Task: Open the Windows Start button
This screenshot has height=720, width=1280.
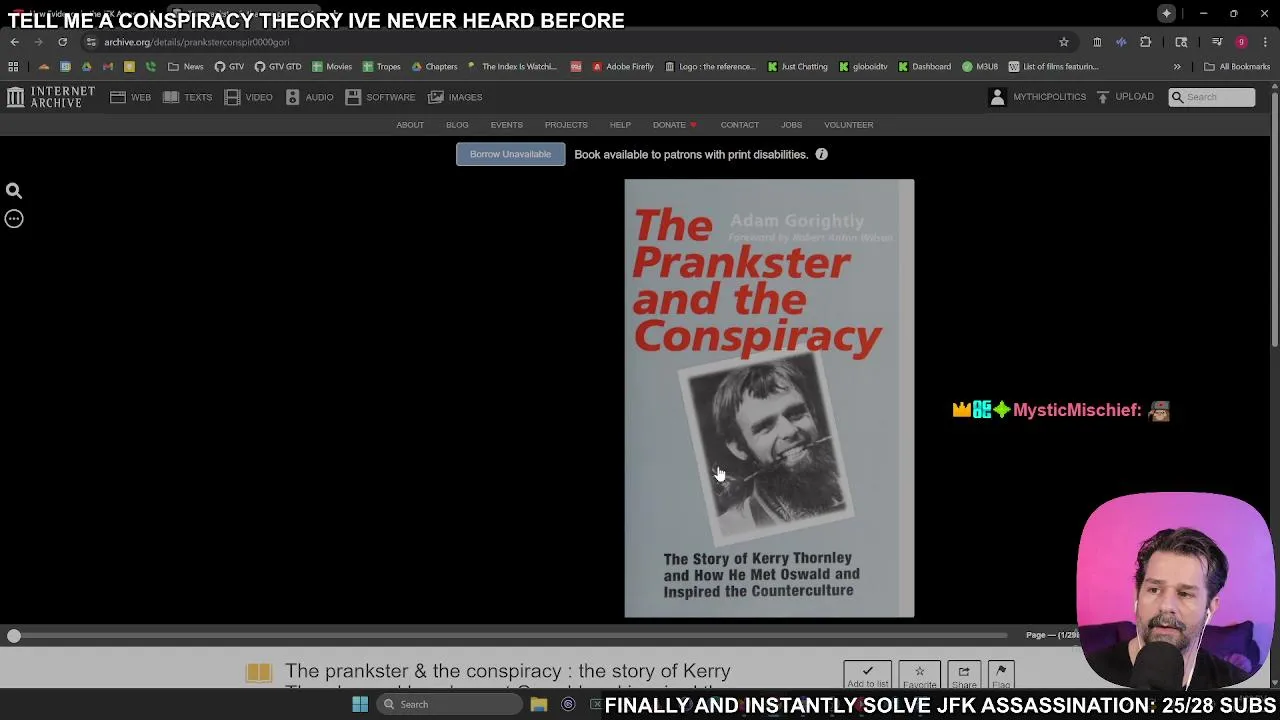Action: (x=360, y=704)
